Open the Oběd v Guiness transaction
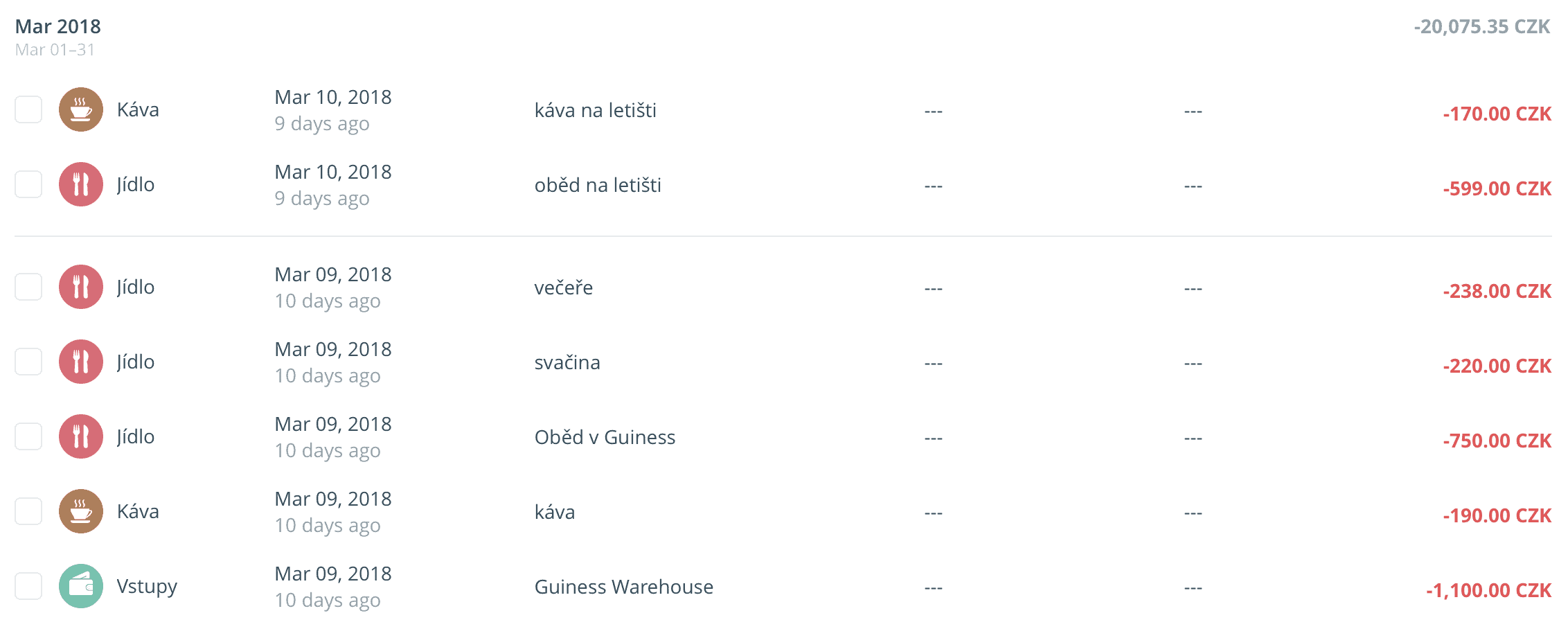The image size is (1568, 629). [x=605, y=437]
